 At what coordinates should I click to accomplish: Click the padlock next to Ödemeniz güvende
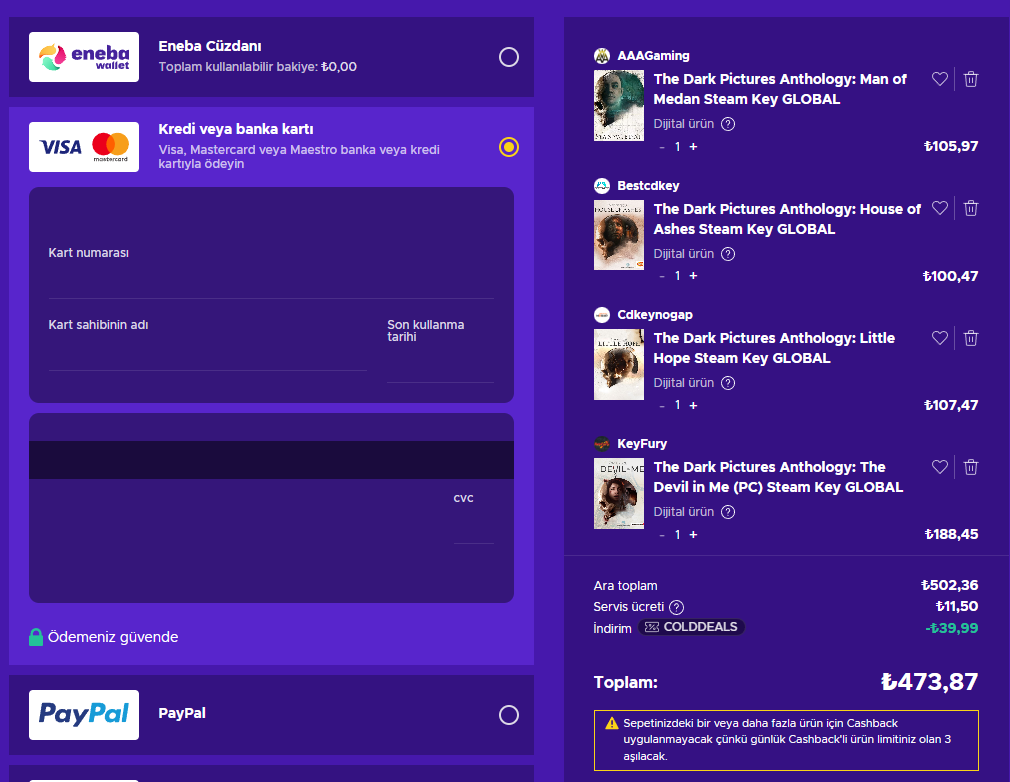(33, 637)
